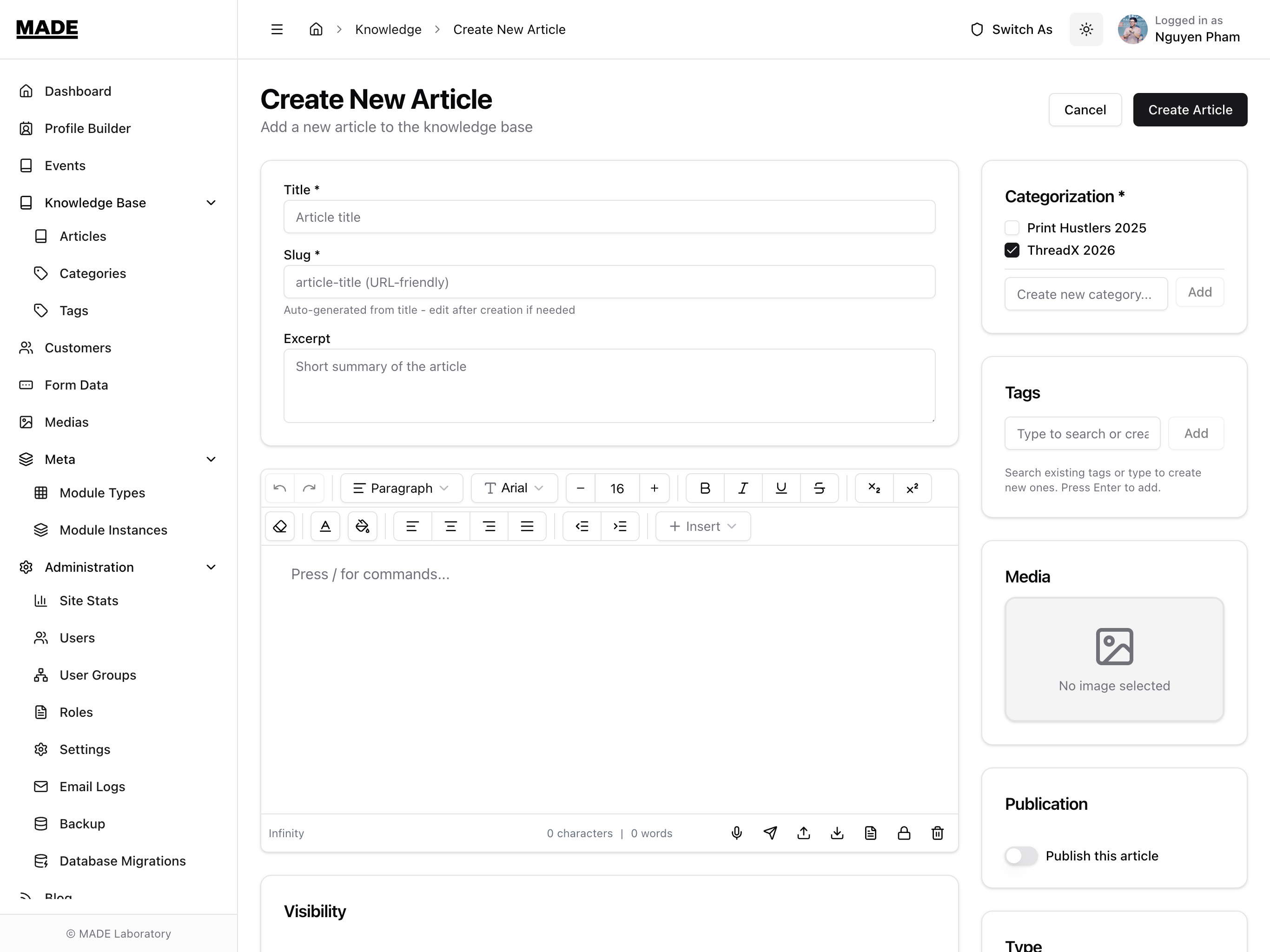Check the Print Hustlers 2025 category
Screen dimensions: 1270x952
click(1012, 228)
